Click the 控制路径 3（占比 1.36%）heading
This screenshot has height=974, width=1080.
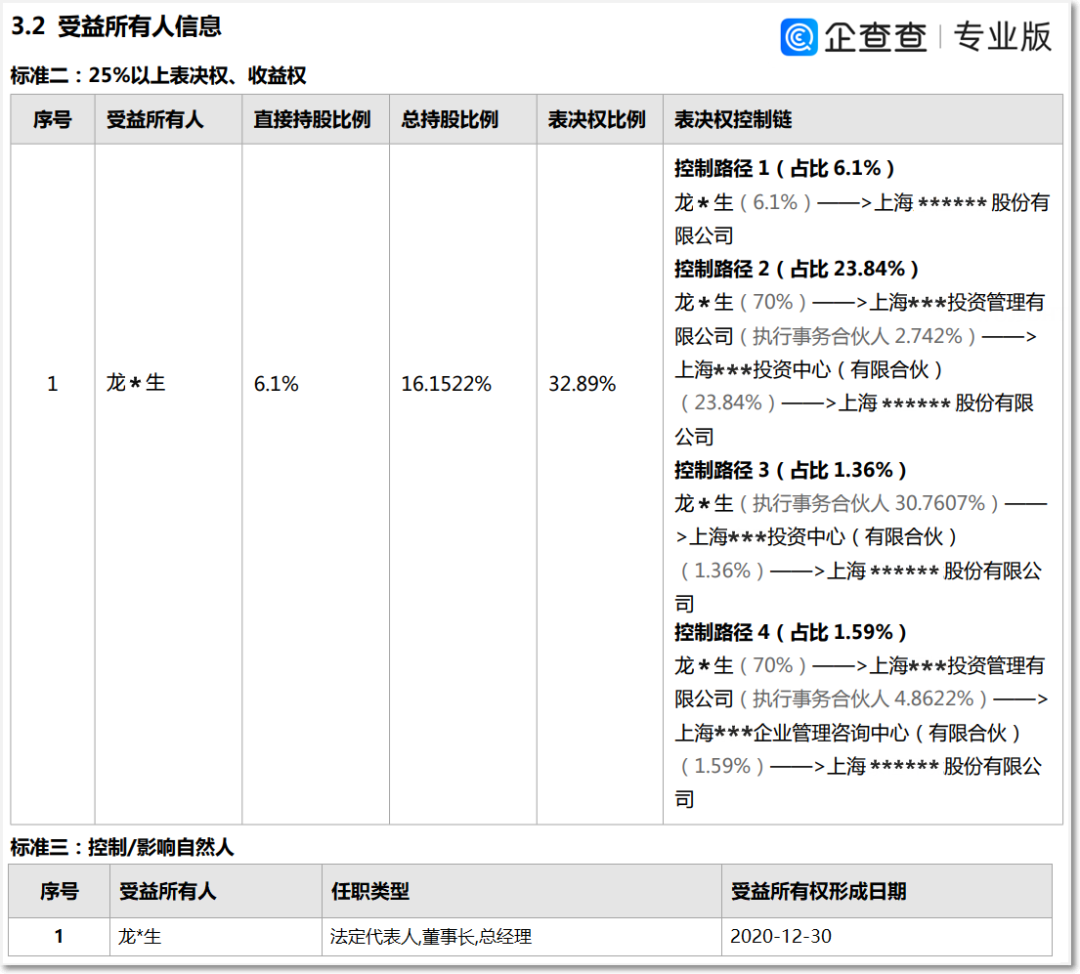click(x=790, y=470)
